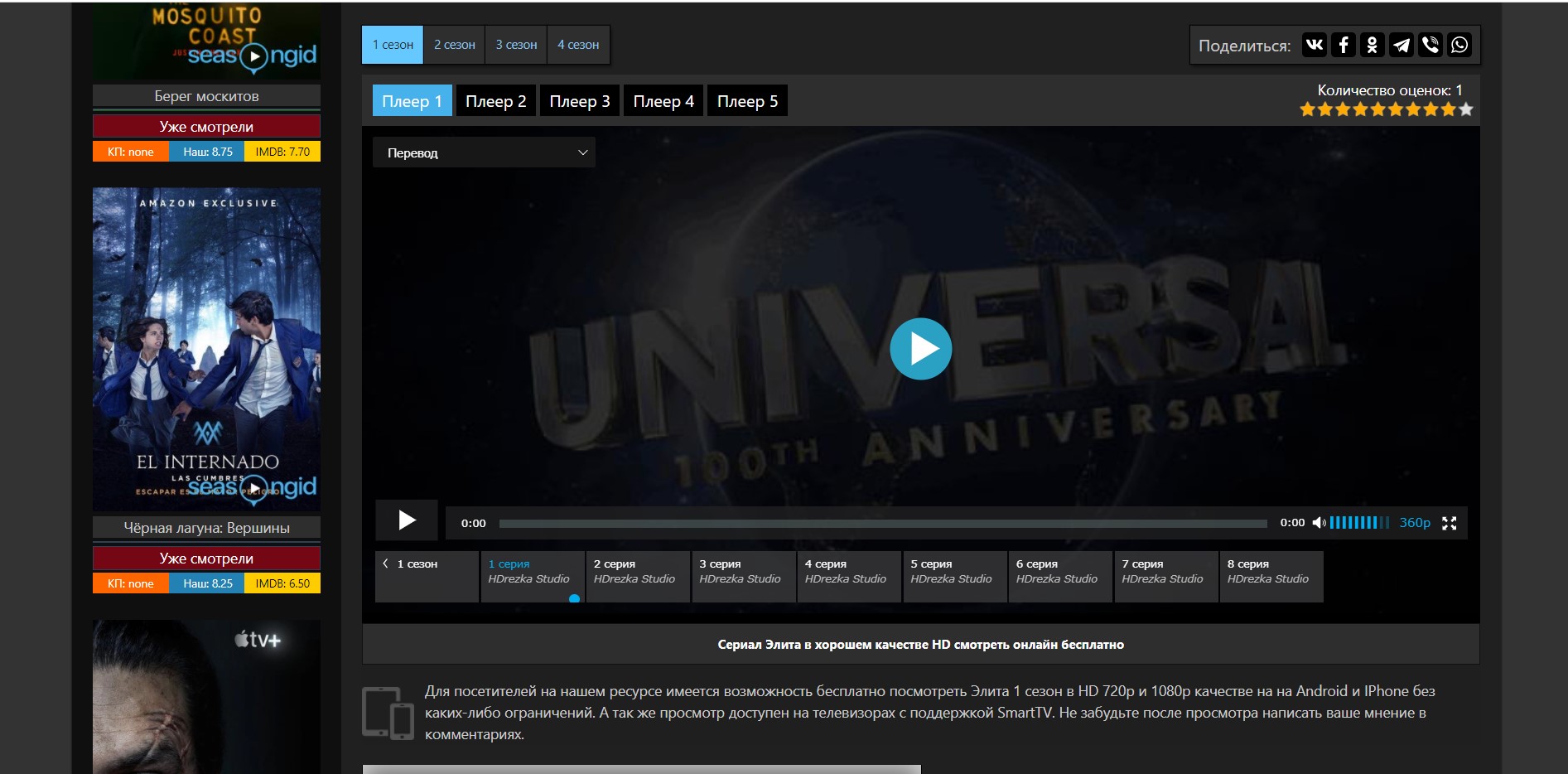Play 2 серия from the episode list
Viewport: 1568px width, 774px height.
638,576
